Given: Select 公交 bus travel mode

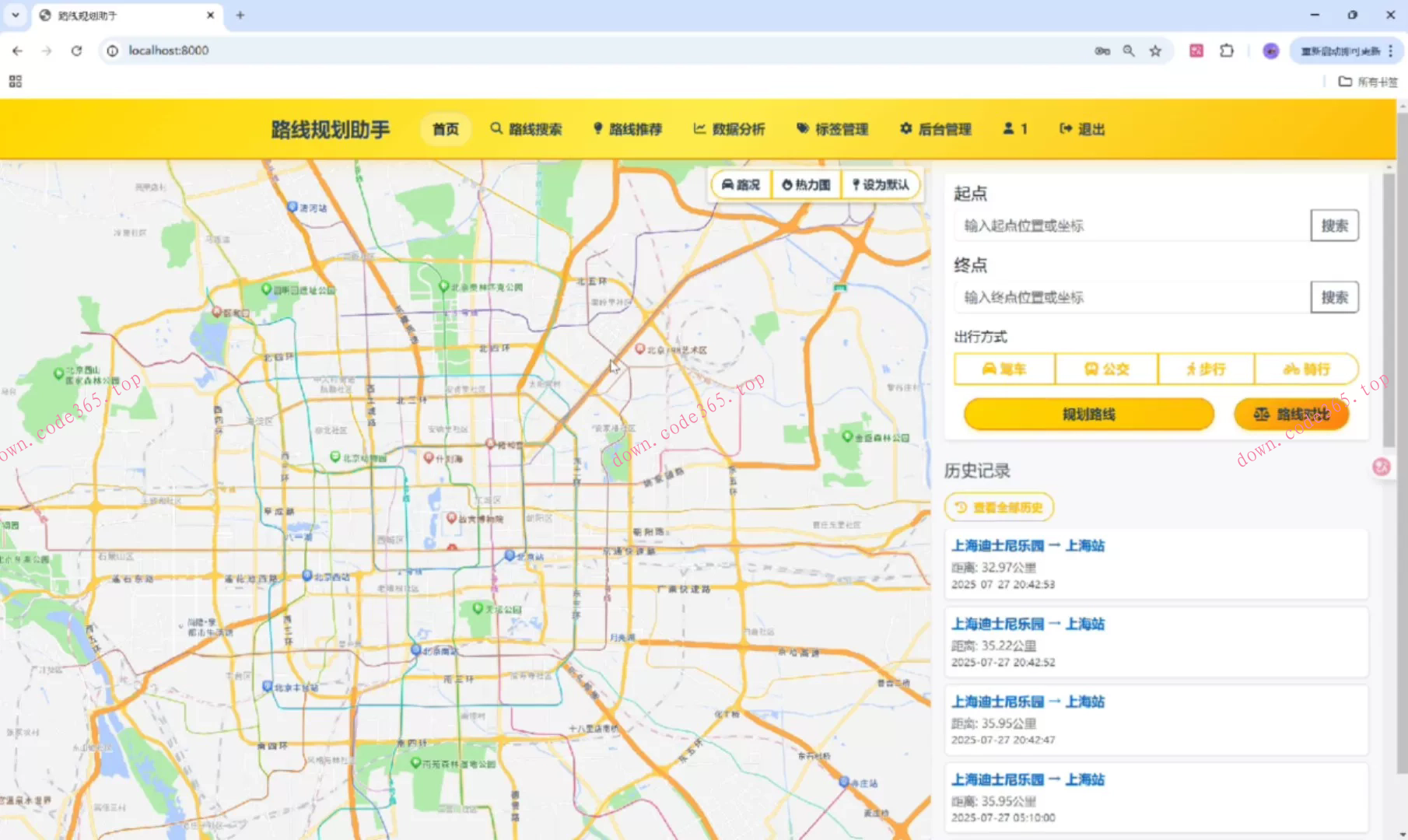Looking at the screenshot, I should (1106, 369).
